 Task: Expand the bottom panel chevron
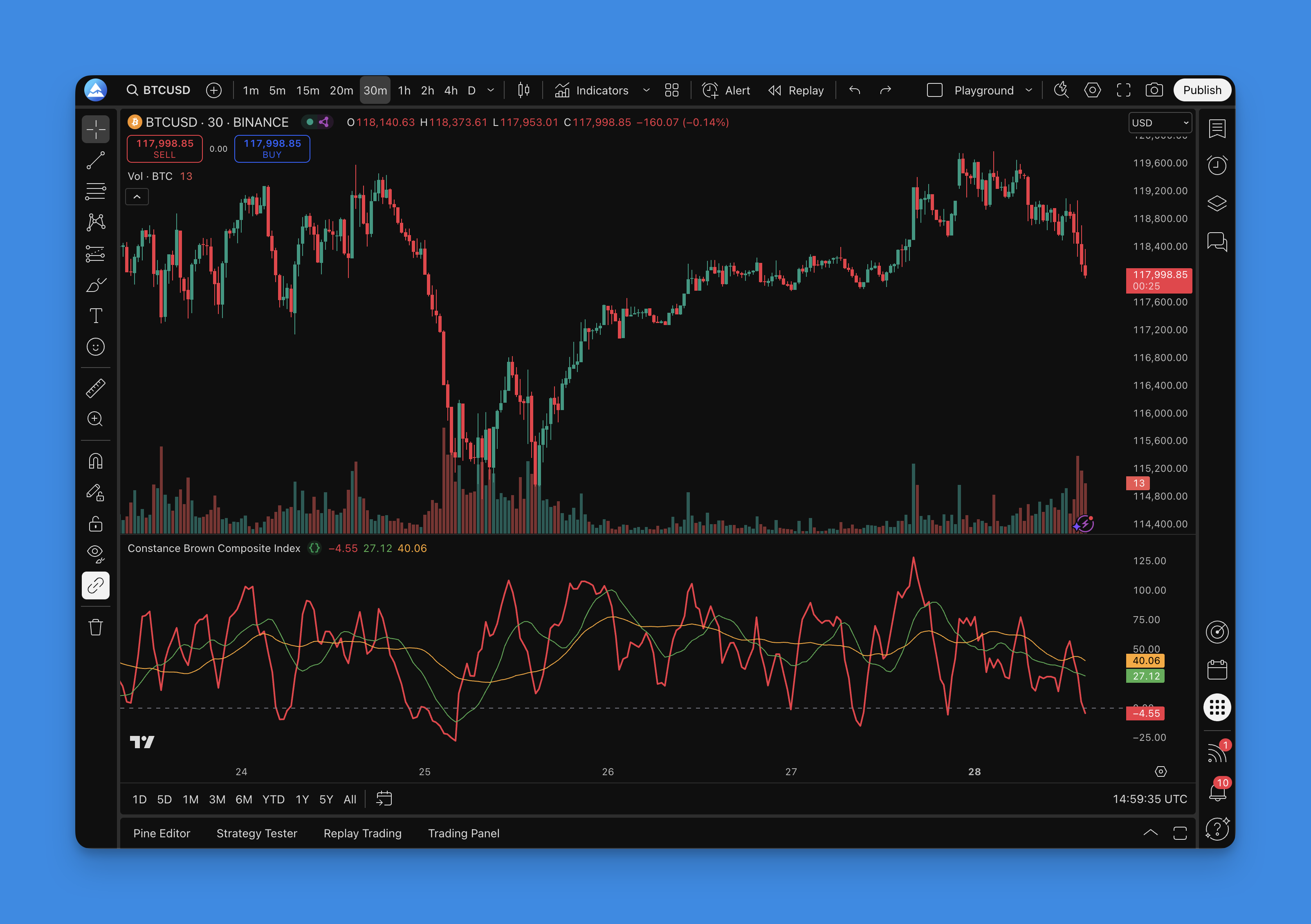pos(1151,833)
